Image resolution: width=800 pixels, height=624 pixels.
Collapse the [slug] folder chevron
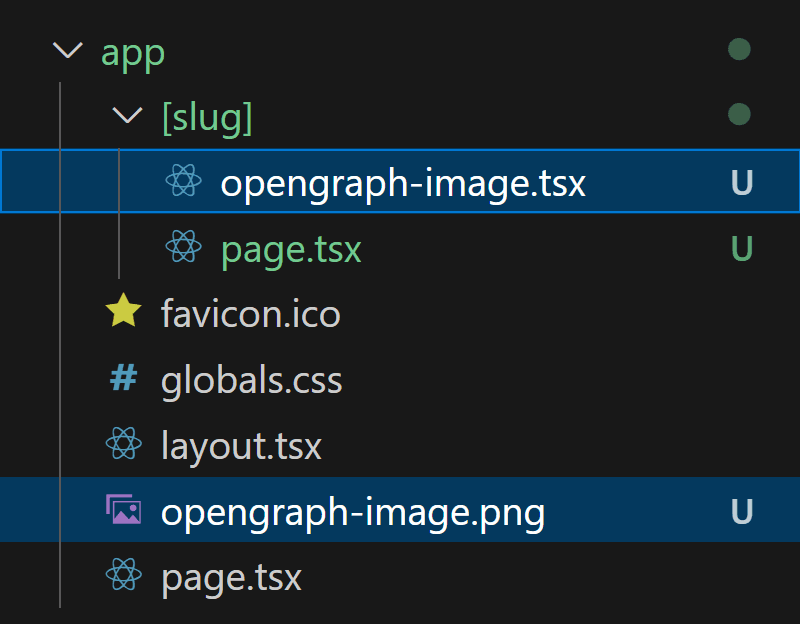click(x=127, y=116)
